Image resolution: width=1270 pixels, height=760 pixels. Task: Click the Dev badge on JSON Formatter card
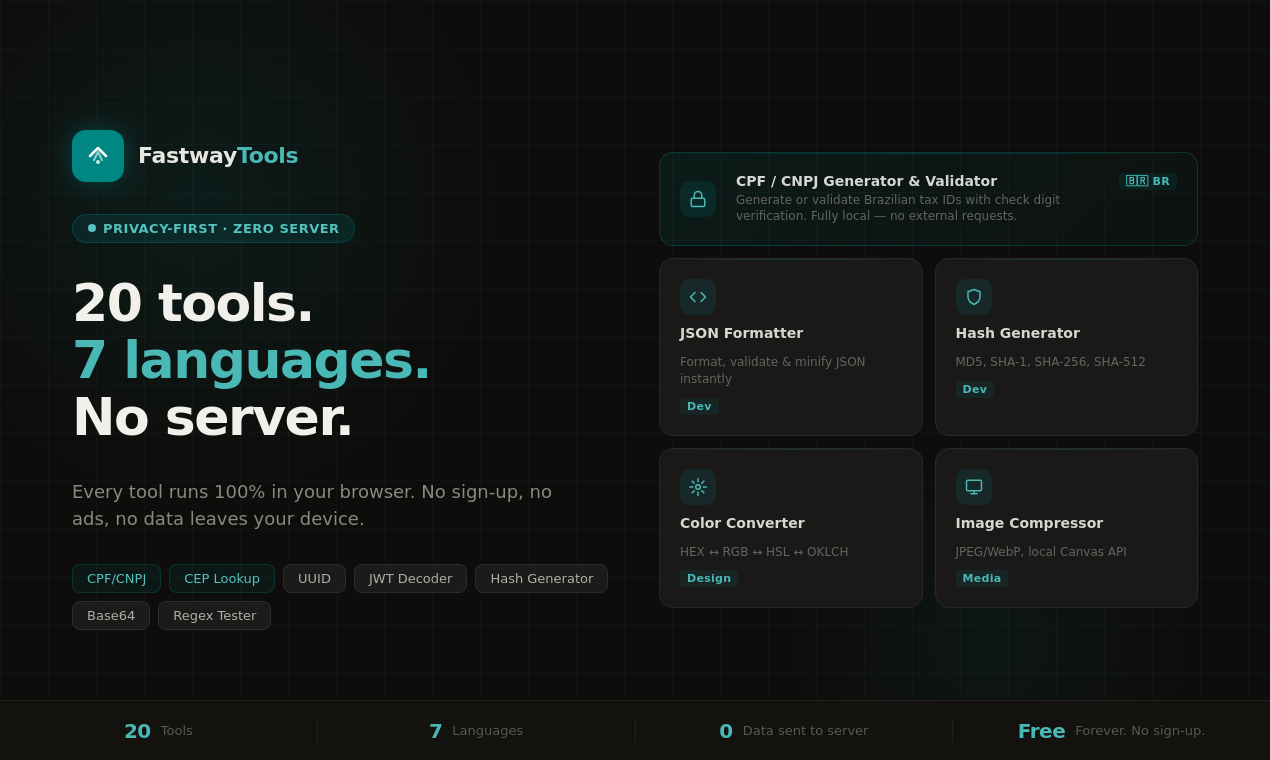[699, 406]
